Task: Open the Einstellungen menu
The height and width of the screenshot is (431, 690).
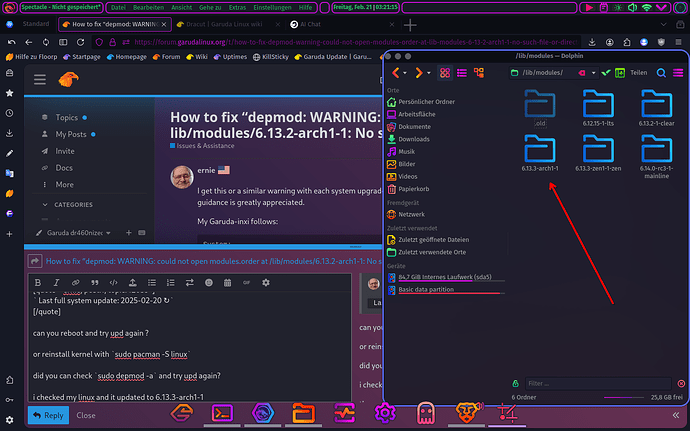Action: tap(272, 7)
